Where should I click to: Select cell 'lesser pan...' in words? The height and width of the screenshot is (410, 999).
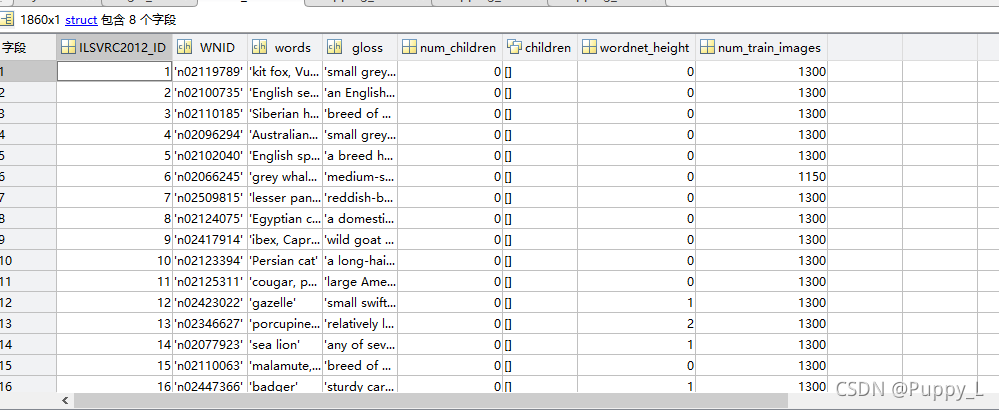(285, 197)
